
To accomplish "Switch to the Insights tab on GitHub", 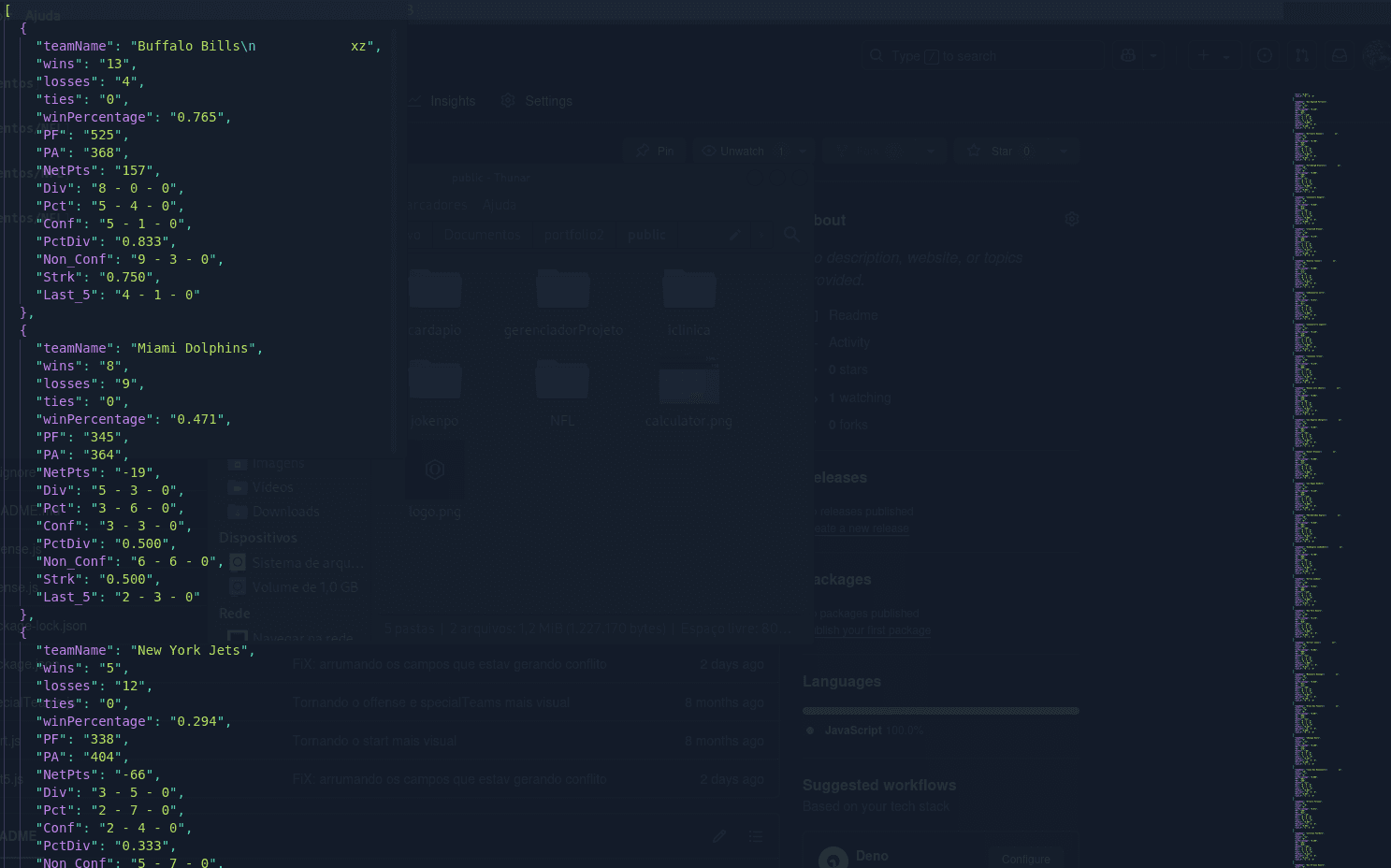I will point(442,101).
